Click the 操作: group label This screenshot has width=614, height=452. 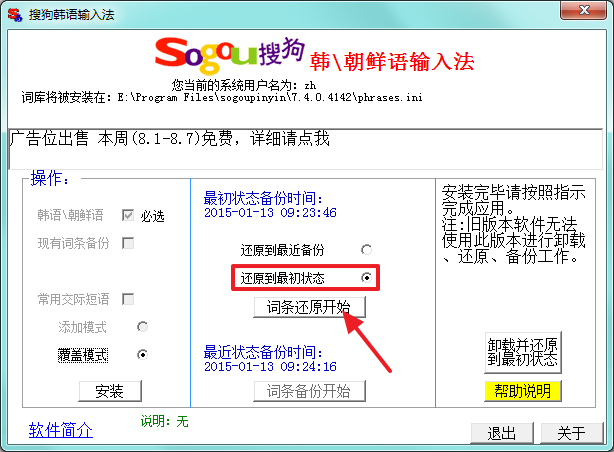50,178
